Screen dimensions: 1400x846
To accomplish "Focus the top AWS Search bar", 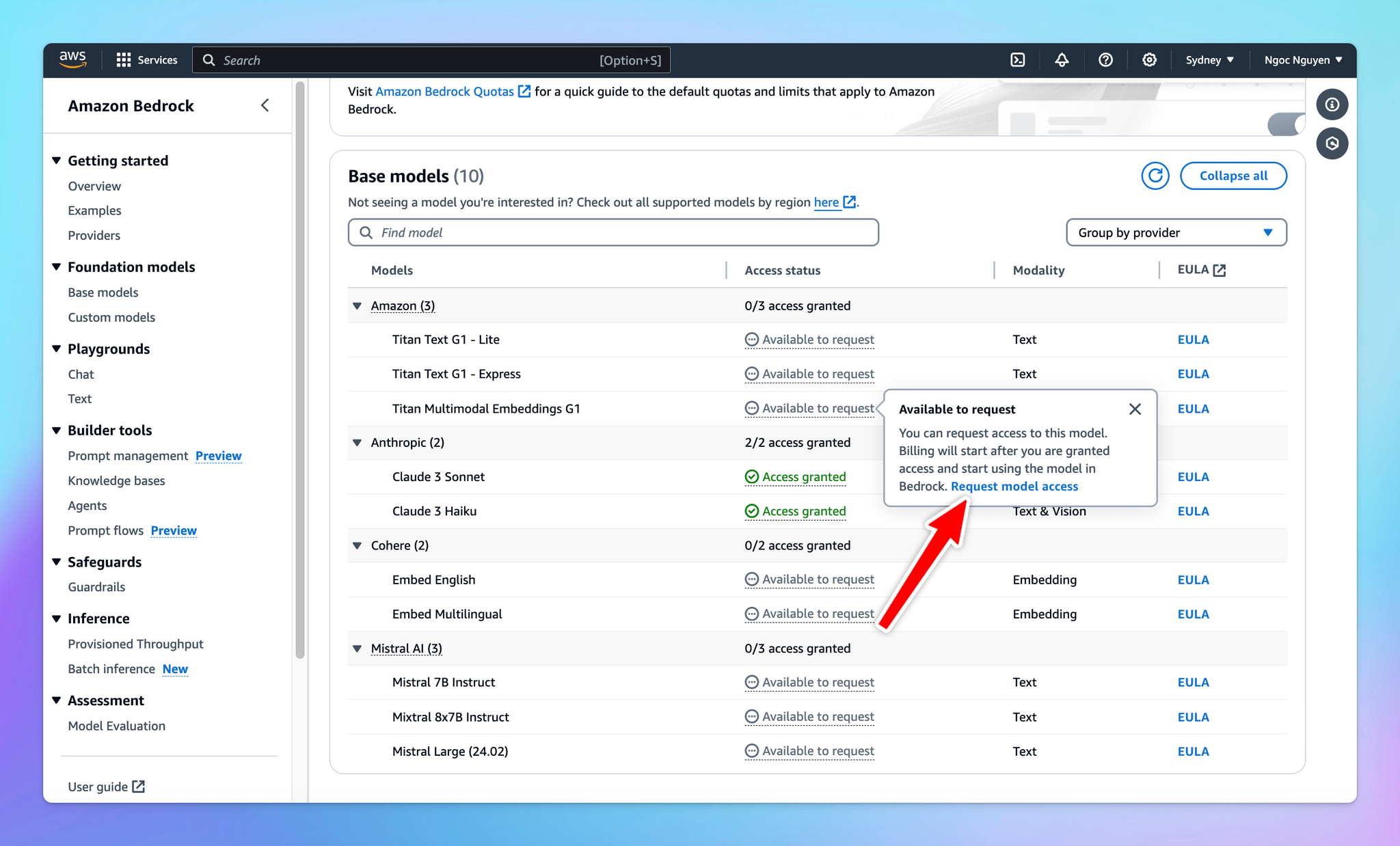I will click(431, 60).
